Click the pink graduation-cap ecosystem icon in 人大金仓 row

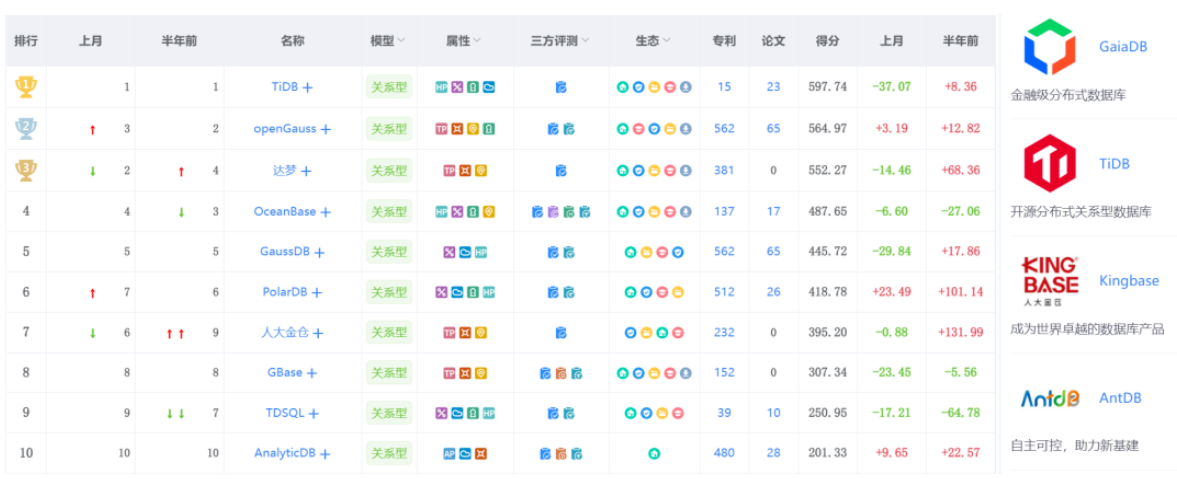[678, 333]
